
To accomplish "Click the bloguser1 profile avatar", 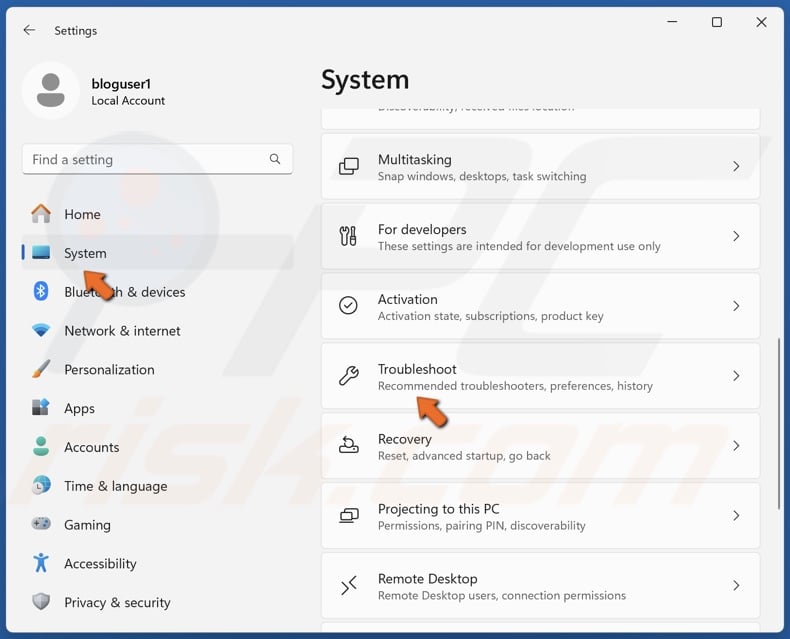I will (x=51, y=91).
